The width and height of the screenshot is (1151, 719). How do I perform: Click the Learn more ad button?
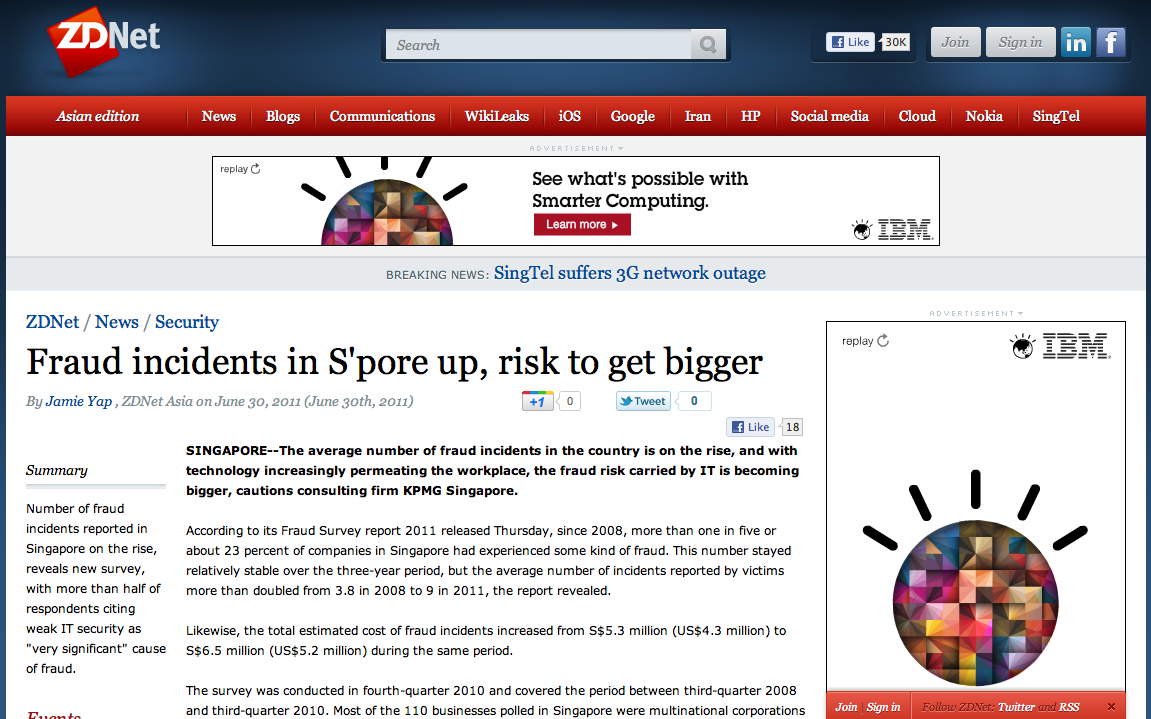pos(582,225)
